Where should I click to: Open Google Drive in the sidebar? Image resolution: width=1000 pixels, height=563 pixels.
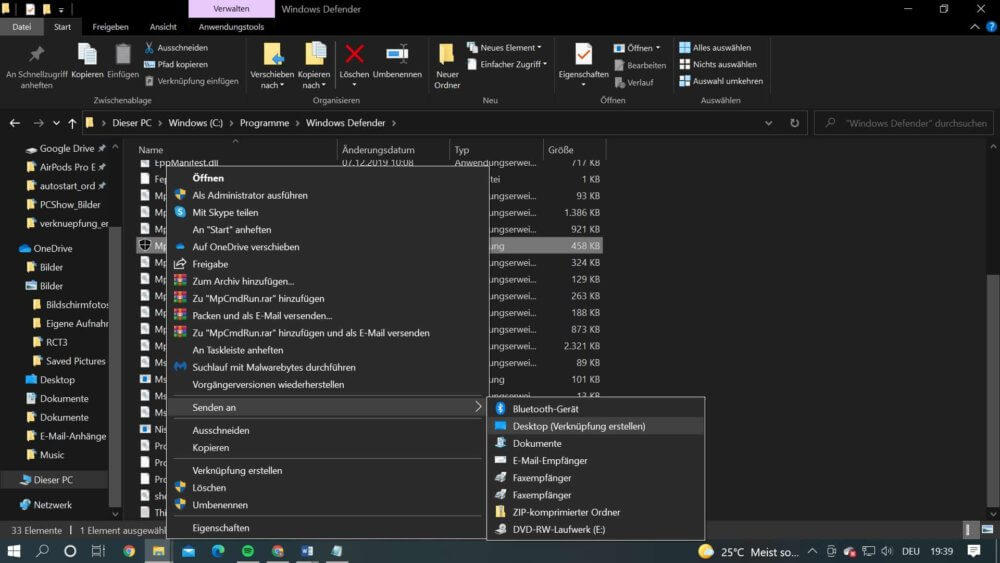tap(66, 149)
